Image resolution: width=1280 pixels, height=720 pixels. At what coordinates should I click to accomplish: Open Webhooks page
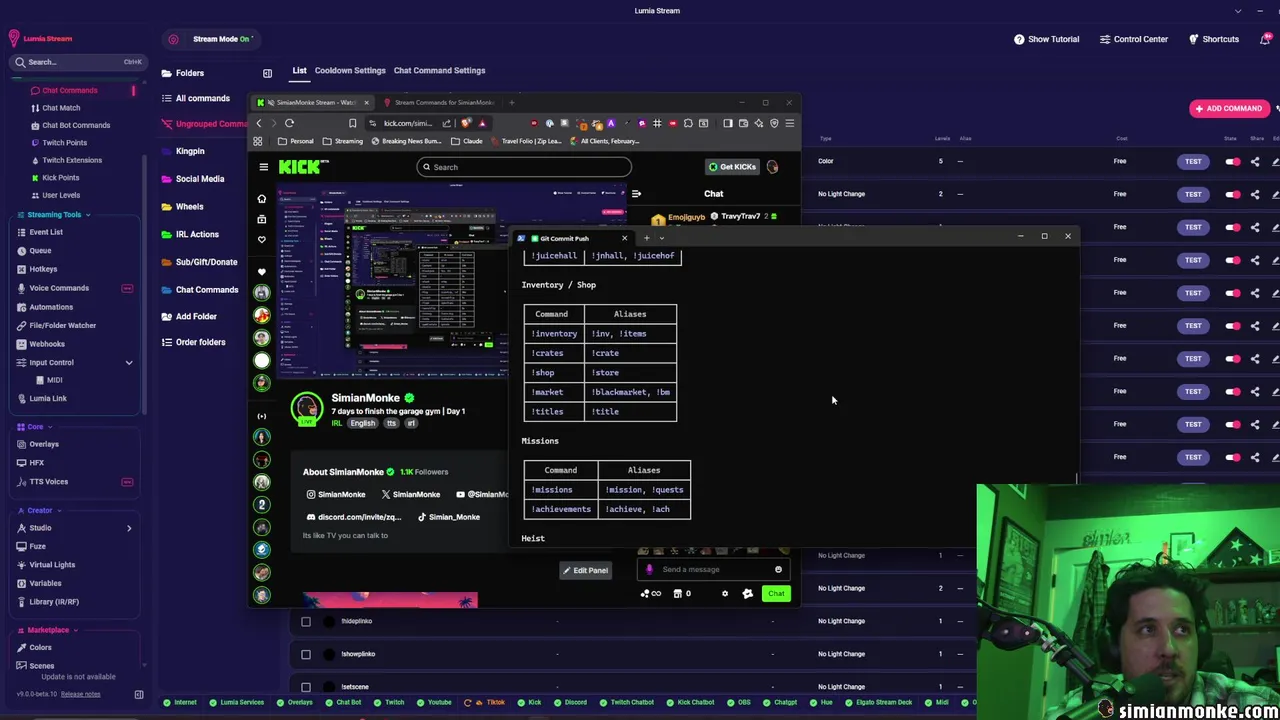tap(47, 344)
